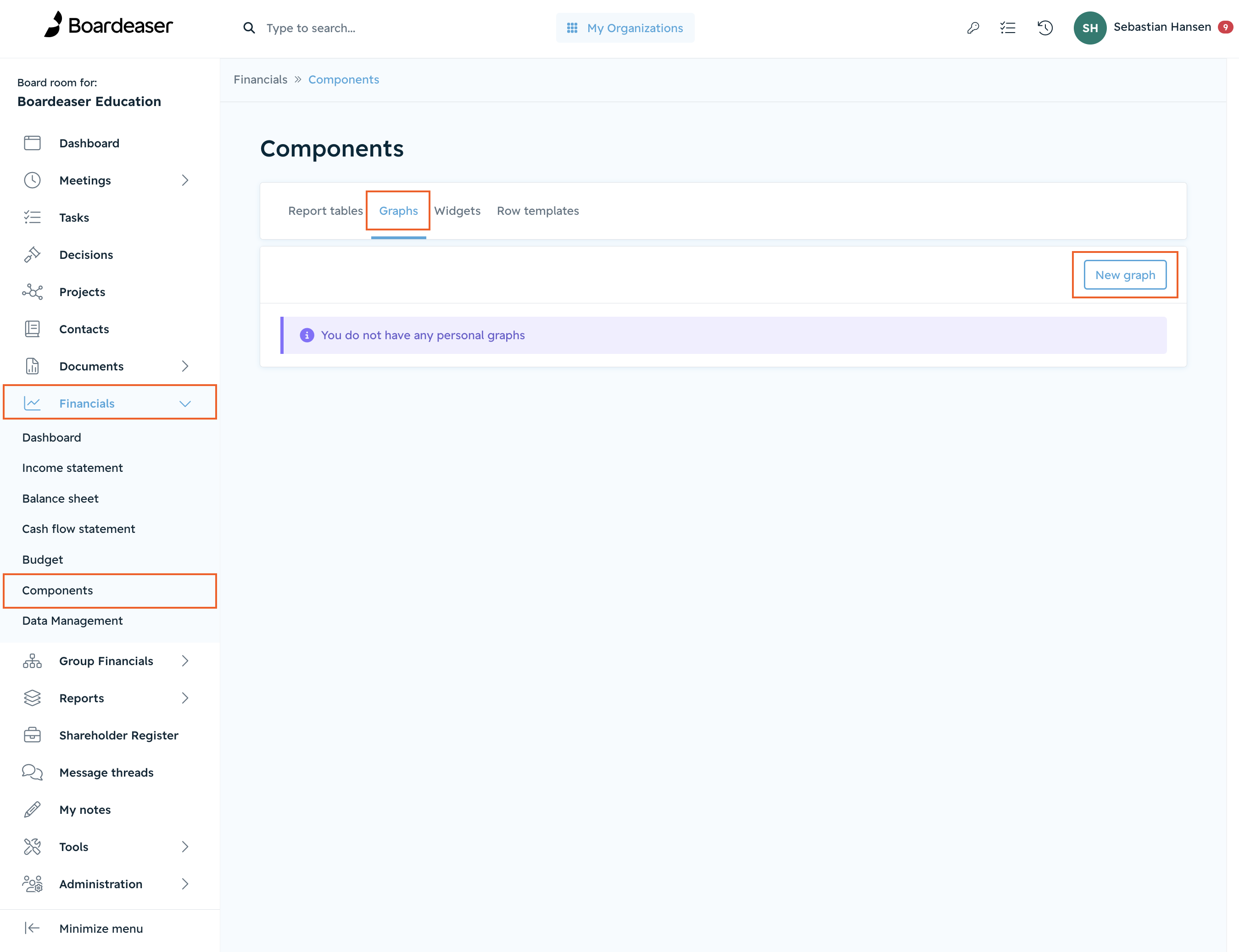The height and width of the screenshot is (952, 1239).
Task: Click the Dashboard sidebar icon
Action: tap(32, 143)
